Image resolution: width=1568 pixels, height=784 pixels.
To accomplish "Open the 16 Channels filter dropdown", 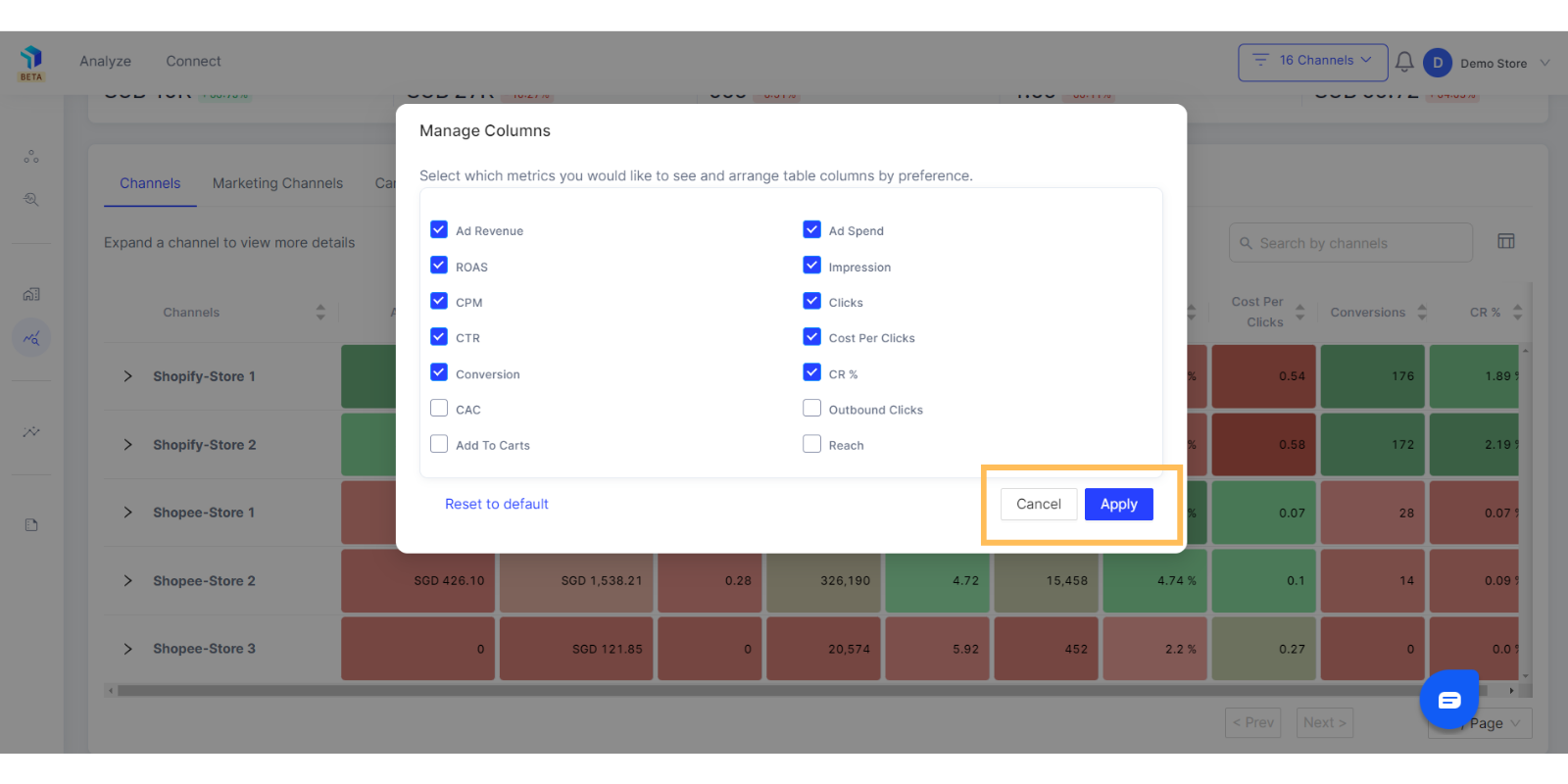I will (1313, 62).
